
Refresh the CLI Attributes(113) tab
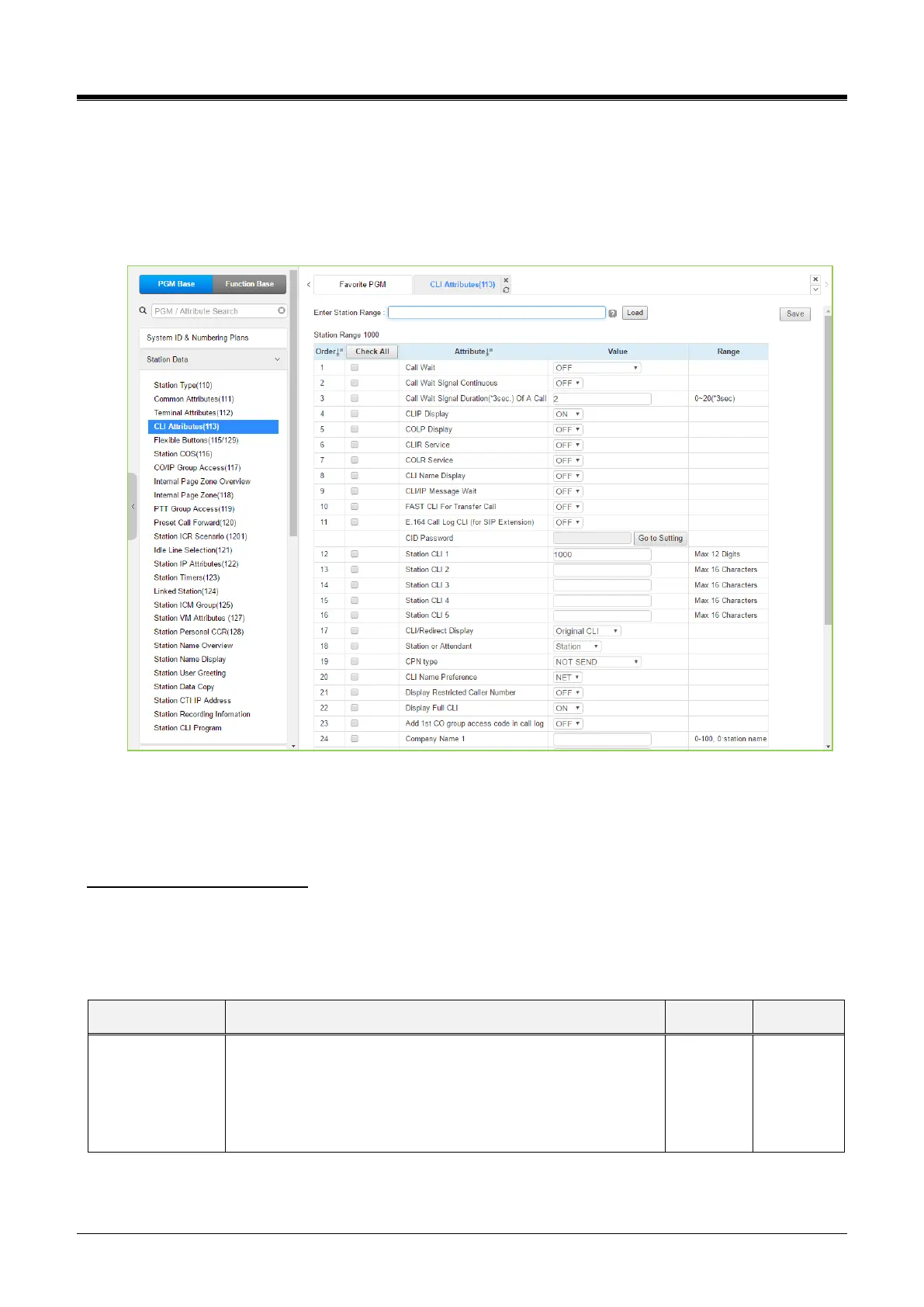click(506, 289)
